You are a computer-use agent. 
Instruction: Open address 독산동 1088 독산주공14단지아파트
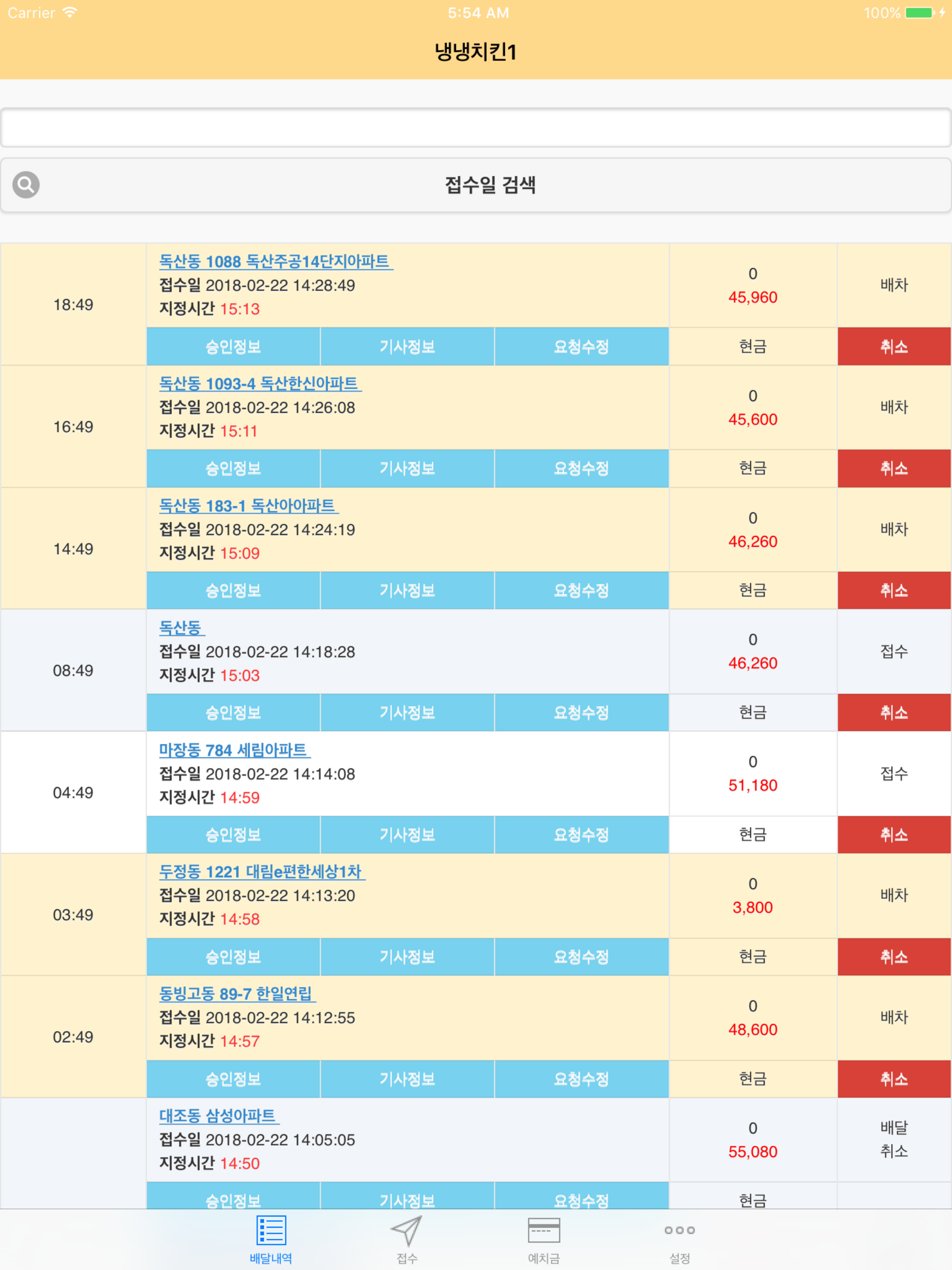(x=276, y=262)
